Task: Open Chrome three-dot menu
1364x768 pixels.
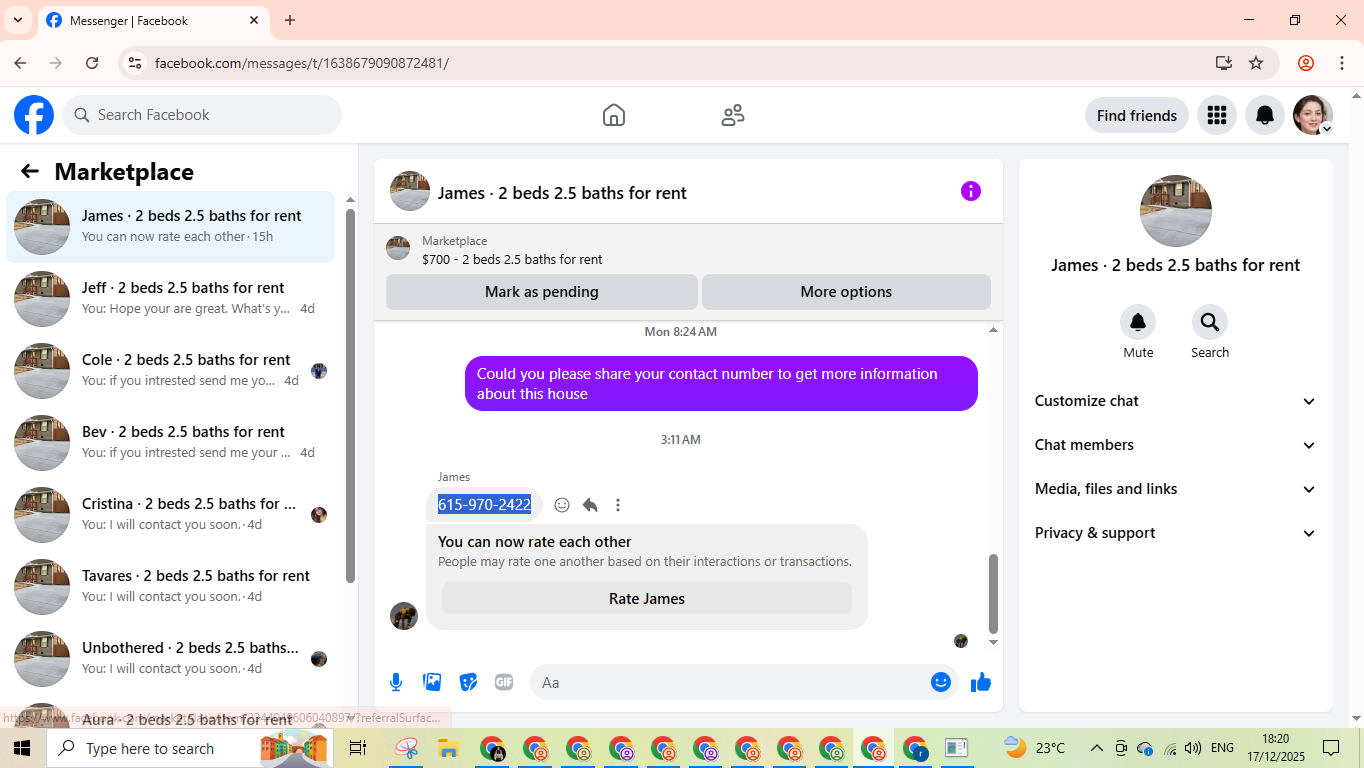Action: point(1342,63)
